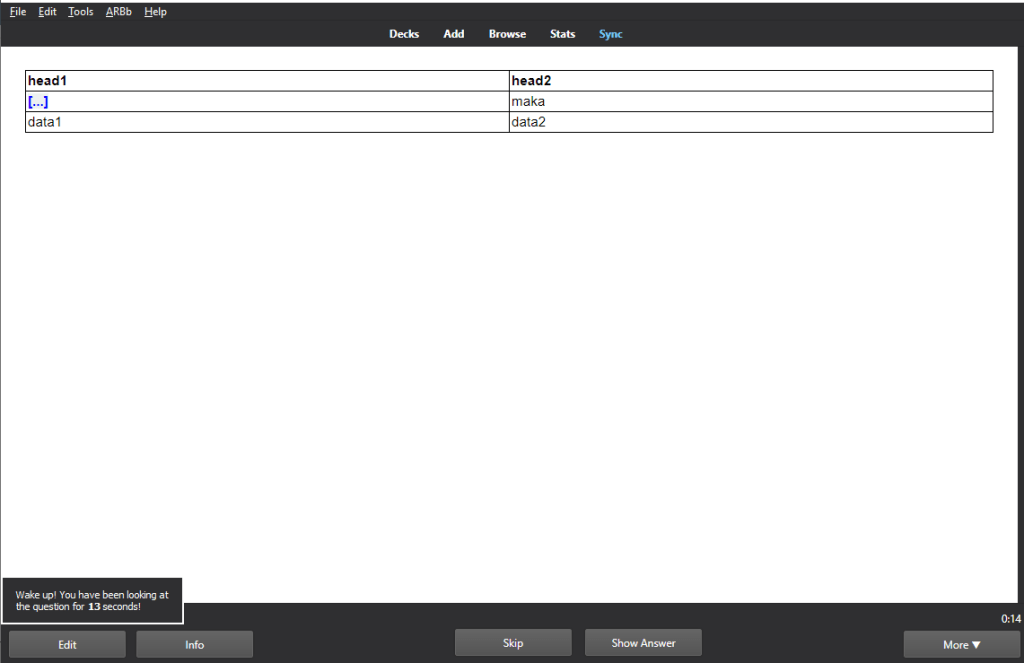The height and width of the screenshot is (663, 1024).
Task: Open the Edit menu
Action: pos(47,12)
